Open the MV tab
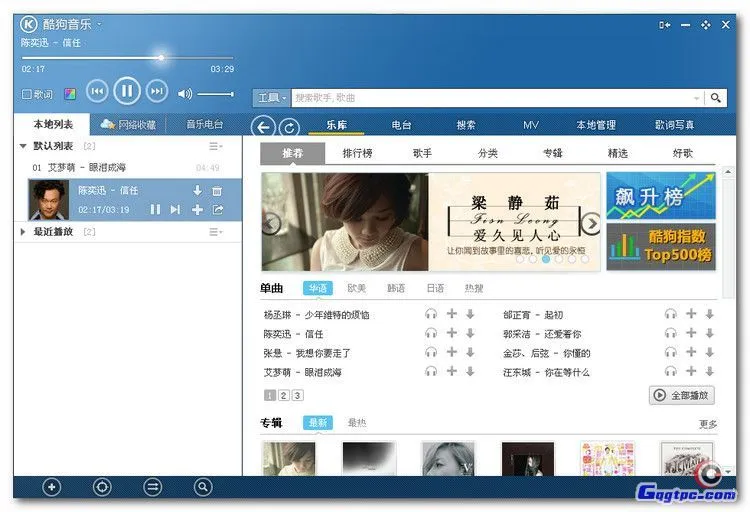The image size is (750, 512). [531, 125]
